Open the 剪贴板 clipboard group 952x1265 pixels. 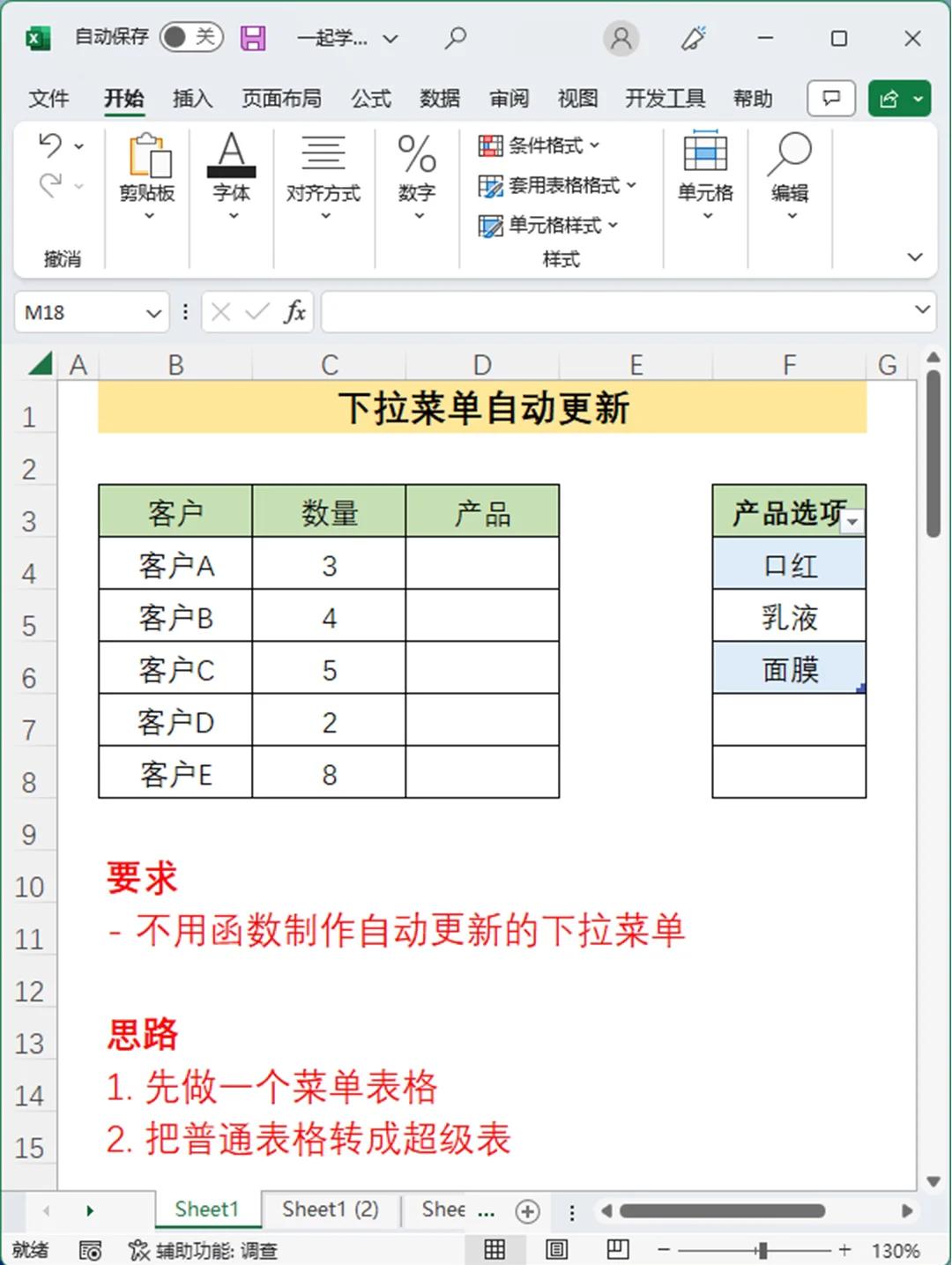point(147,178)
